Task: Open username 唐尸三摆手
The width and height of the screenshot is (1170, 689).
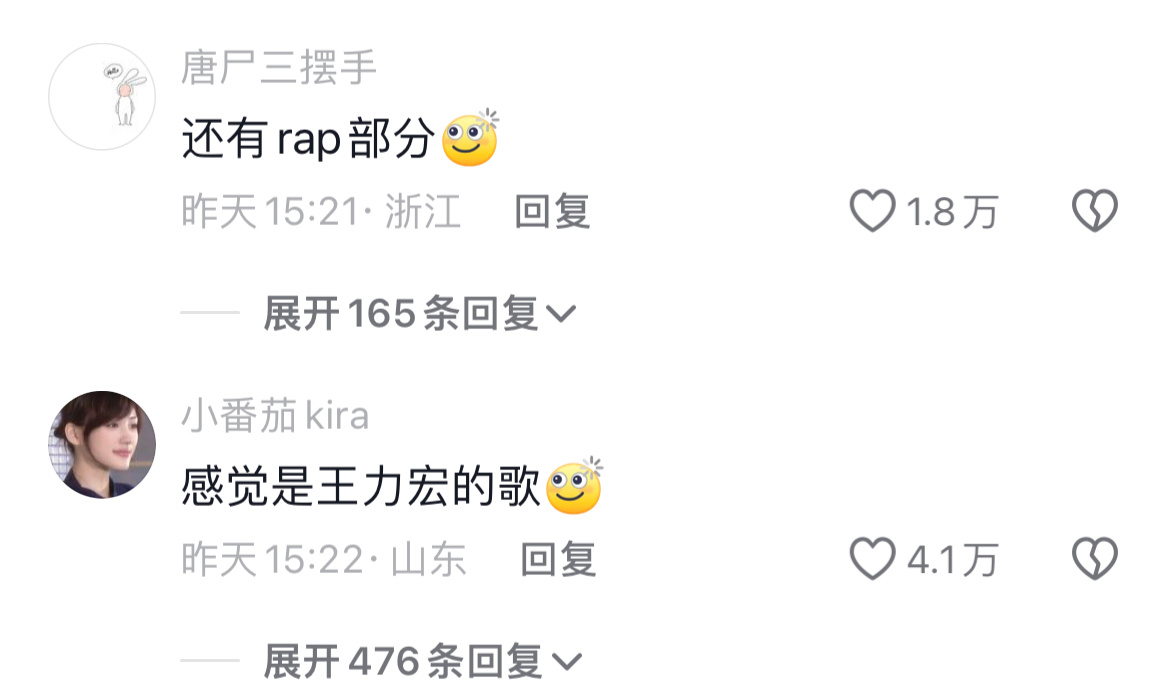Action: click(278, 67)
